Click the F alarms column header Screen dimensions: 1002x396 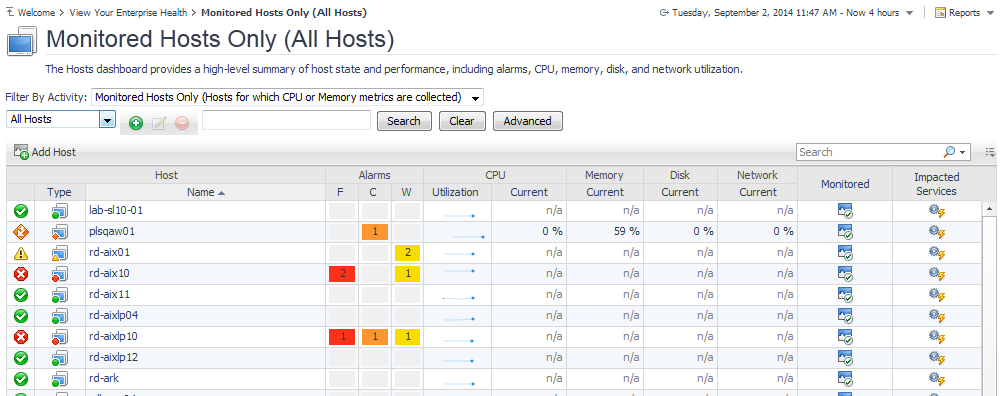coord(342,192)
